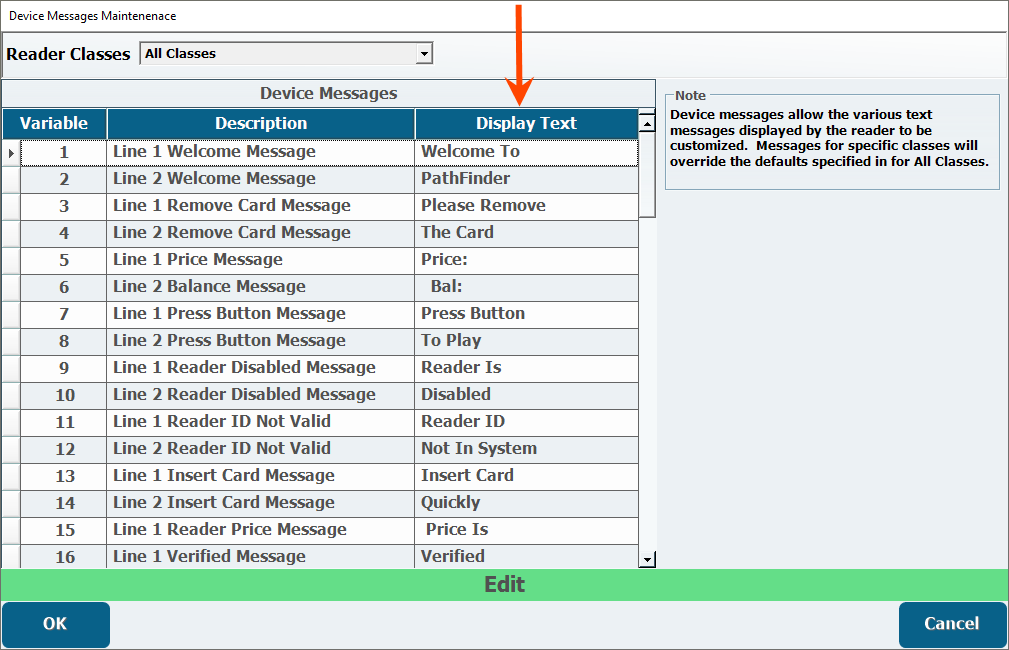Select variable number 14 cell
1009x650 pixels.
(64, 504)
